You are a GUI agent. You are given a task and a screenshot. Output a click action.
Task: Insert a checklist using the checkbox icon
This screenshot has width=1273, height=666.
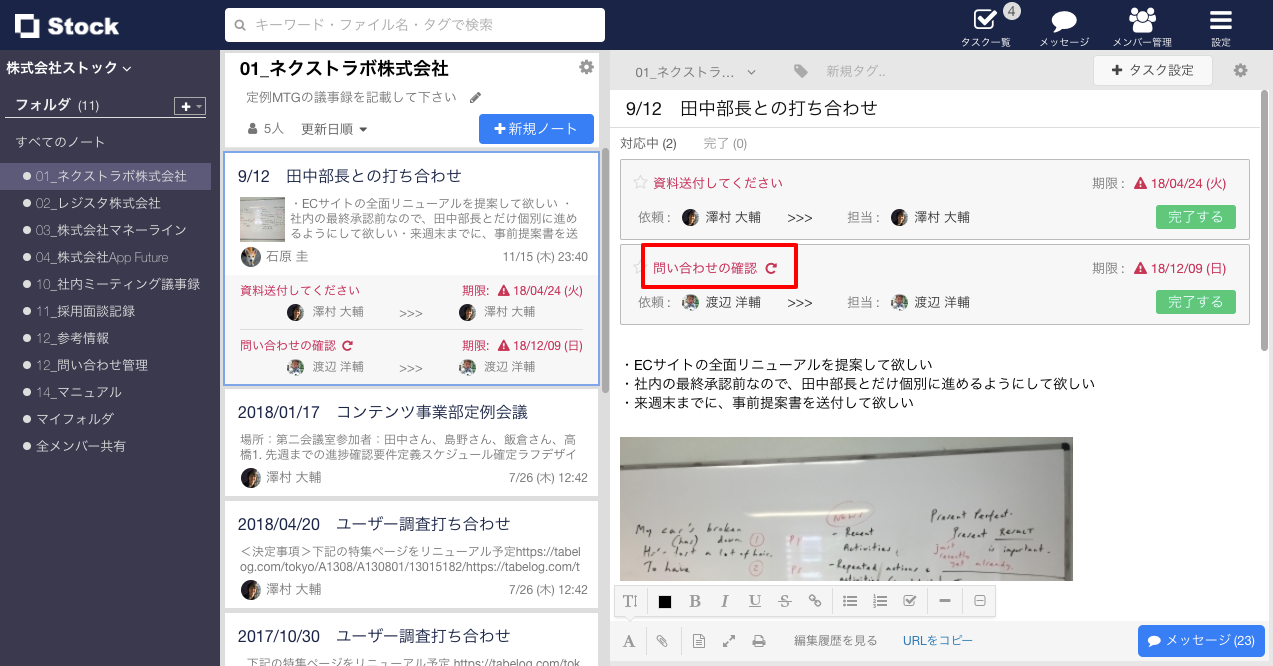click(x=912, y=600)
